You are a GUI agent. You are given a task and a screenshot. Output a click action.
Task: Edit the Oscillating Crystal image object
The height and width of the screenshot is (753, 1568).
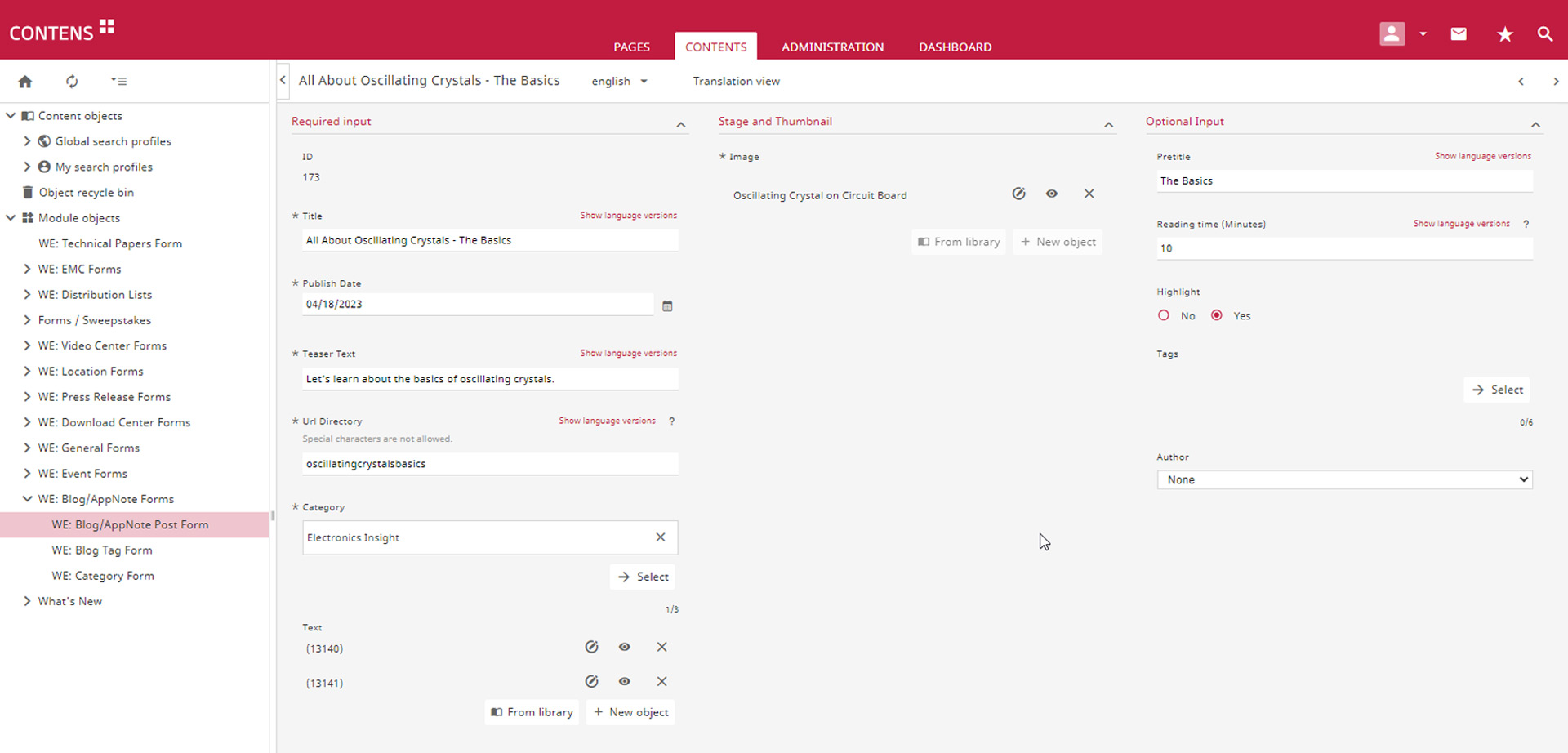1018,194
